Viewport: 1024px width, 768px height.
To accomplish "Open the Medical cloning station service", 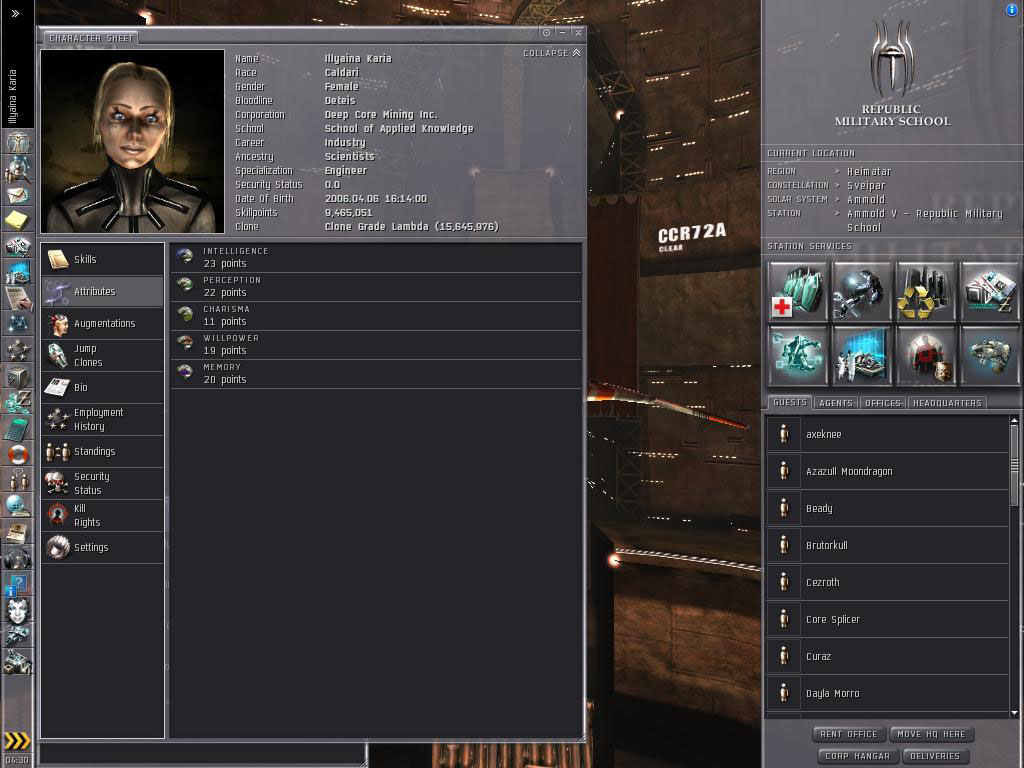I will pyautogui.click(x=797, y=291).
